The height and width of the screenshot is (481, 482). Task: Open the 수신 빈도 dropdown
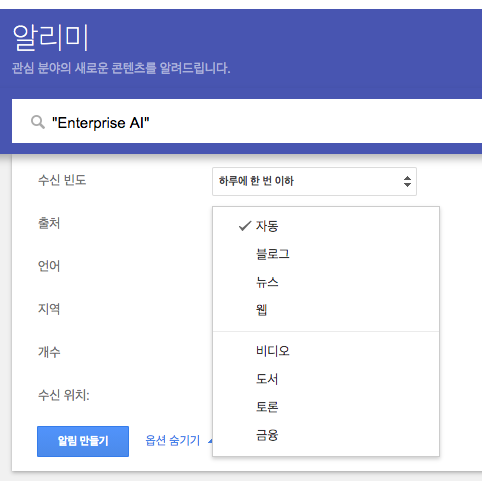click(x=314, y=181)
